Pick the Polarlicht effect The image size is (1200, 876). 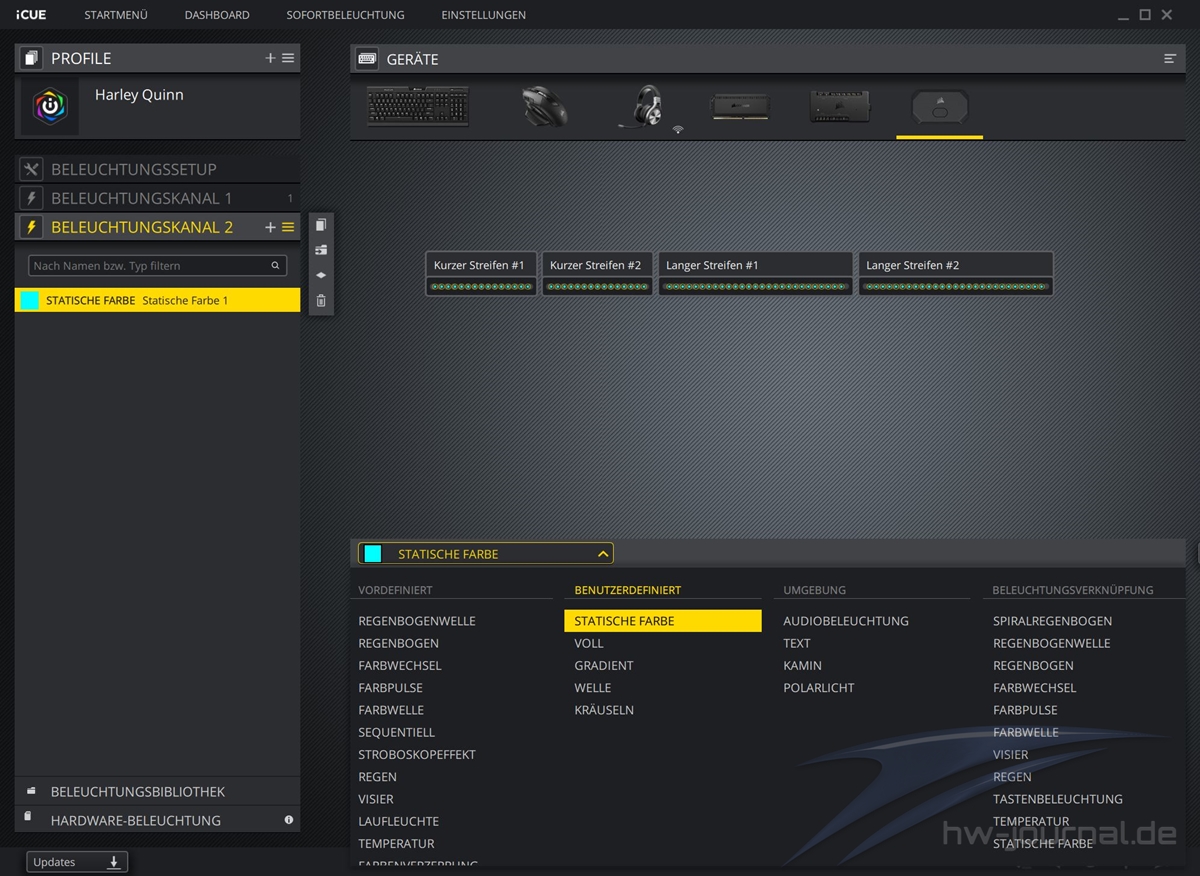coord(819,688)
